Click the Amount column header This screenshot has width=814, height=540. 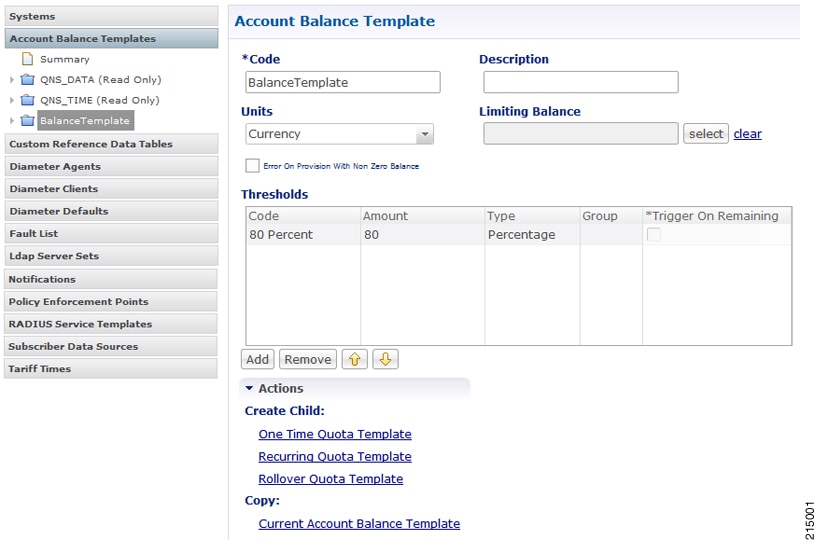click(x=423, y=216)
